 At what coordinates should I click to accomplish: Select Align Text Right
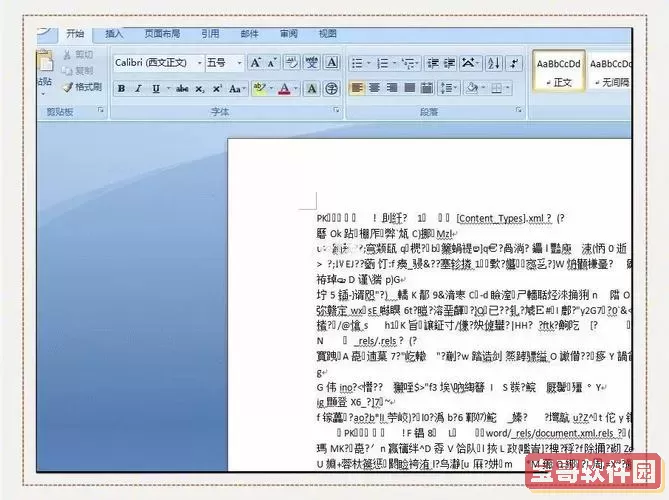392,88
